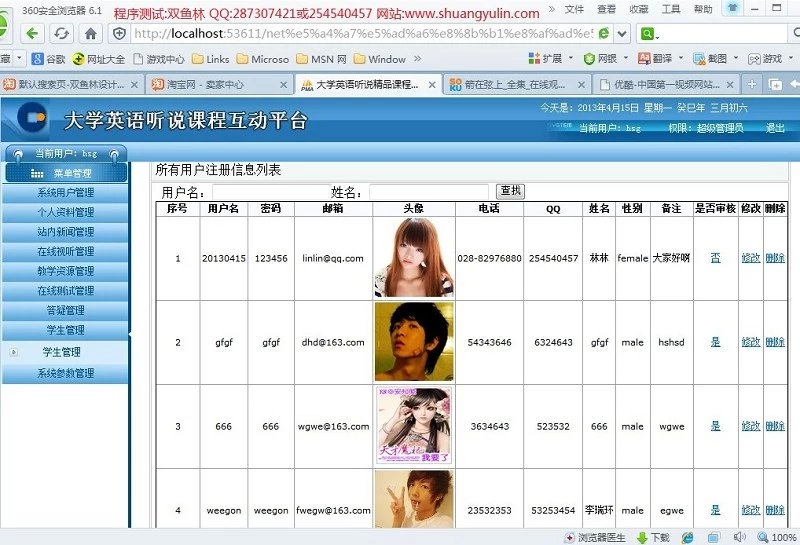Click the 姓名 search input field
The width and height of the screenshot is (800, 545).
pos(429,192)
